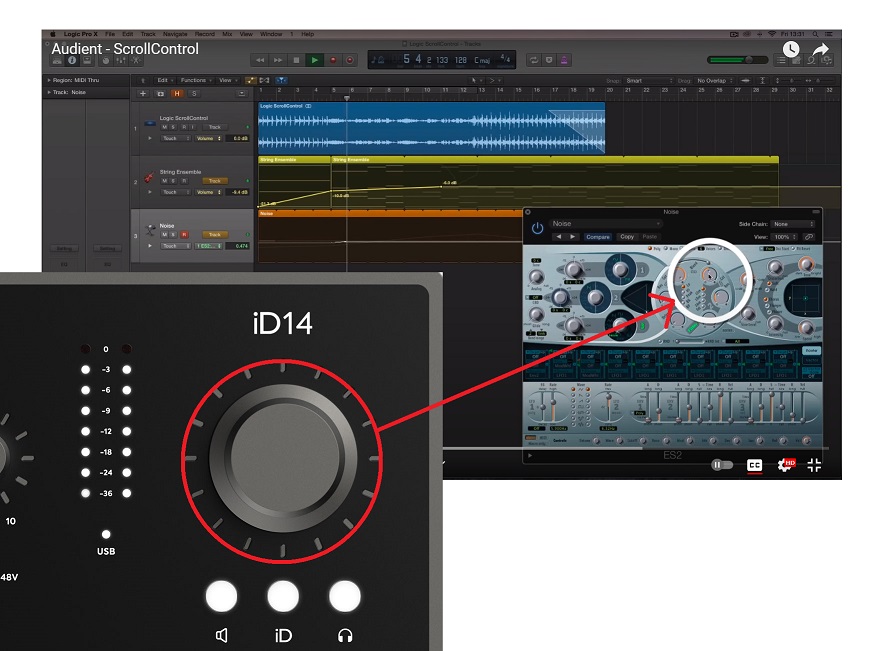Stop playback with the Stop button

[296, 60]
